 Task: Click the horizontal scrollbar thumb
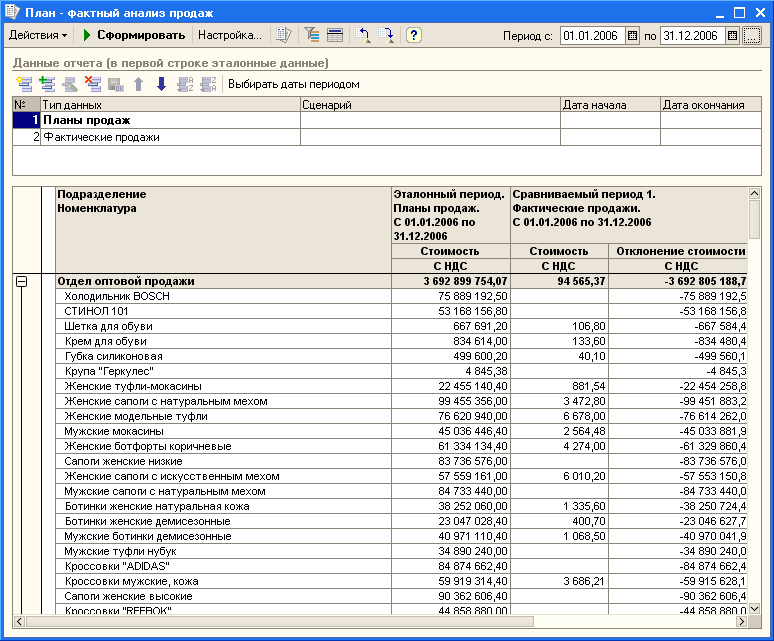279,621
